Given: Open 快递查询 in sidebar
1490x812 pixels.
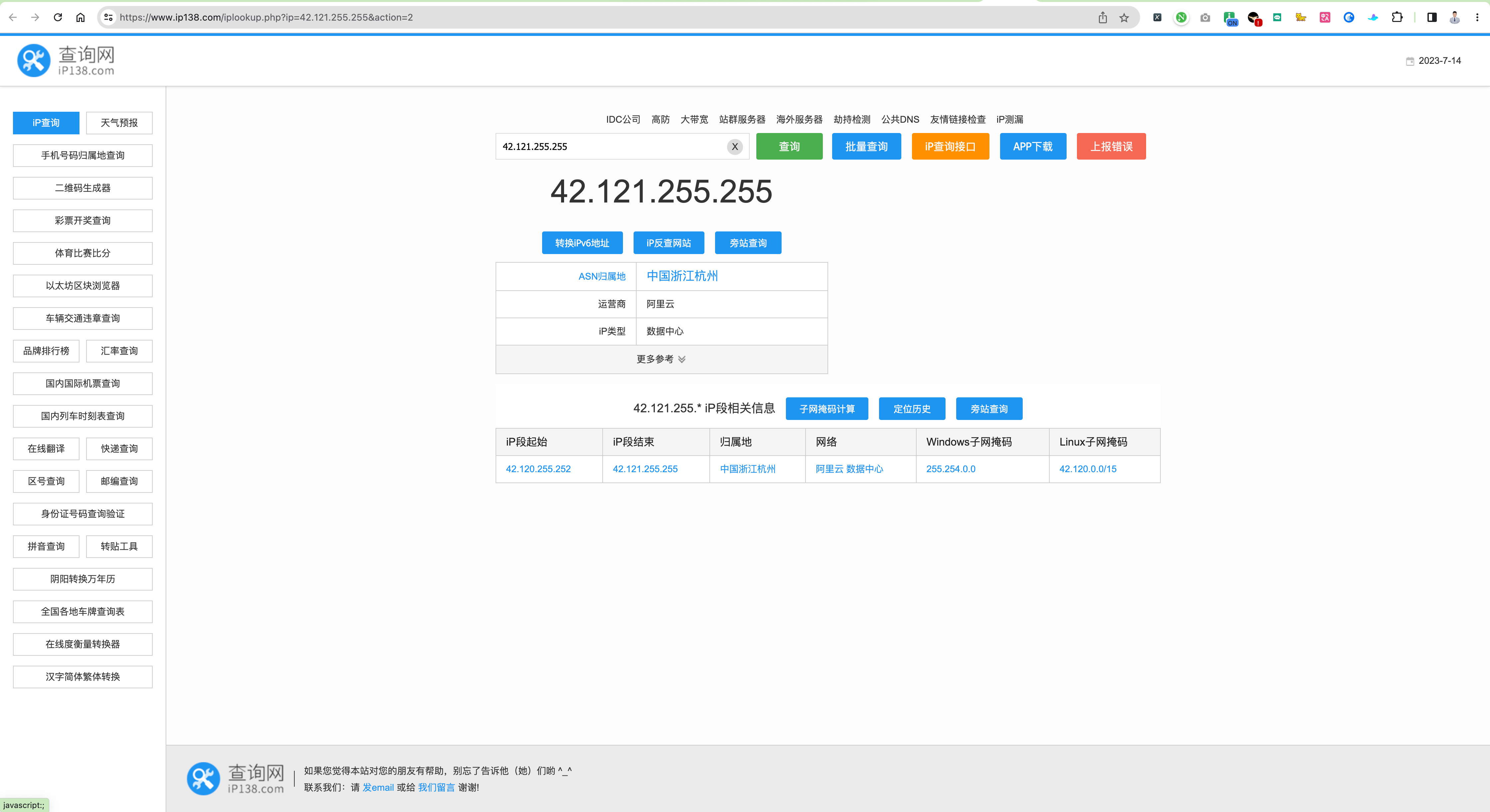Looking at the screenshot, I should click(119, 449).
